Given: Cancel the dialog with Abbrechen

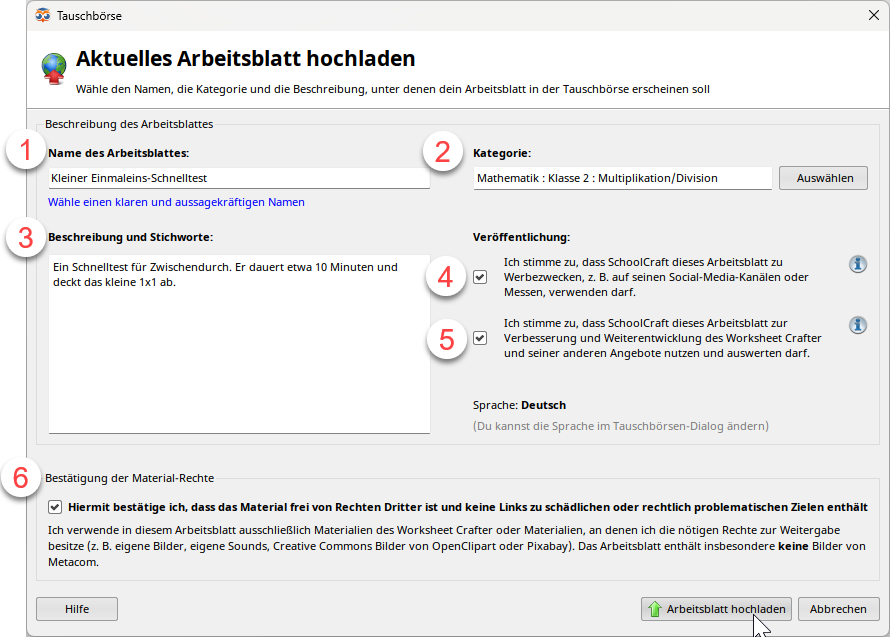Looking at the screenshot, I should click(838, 608).
